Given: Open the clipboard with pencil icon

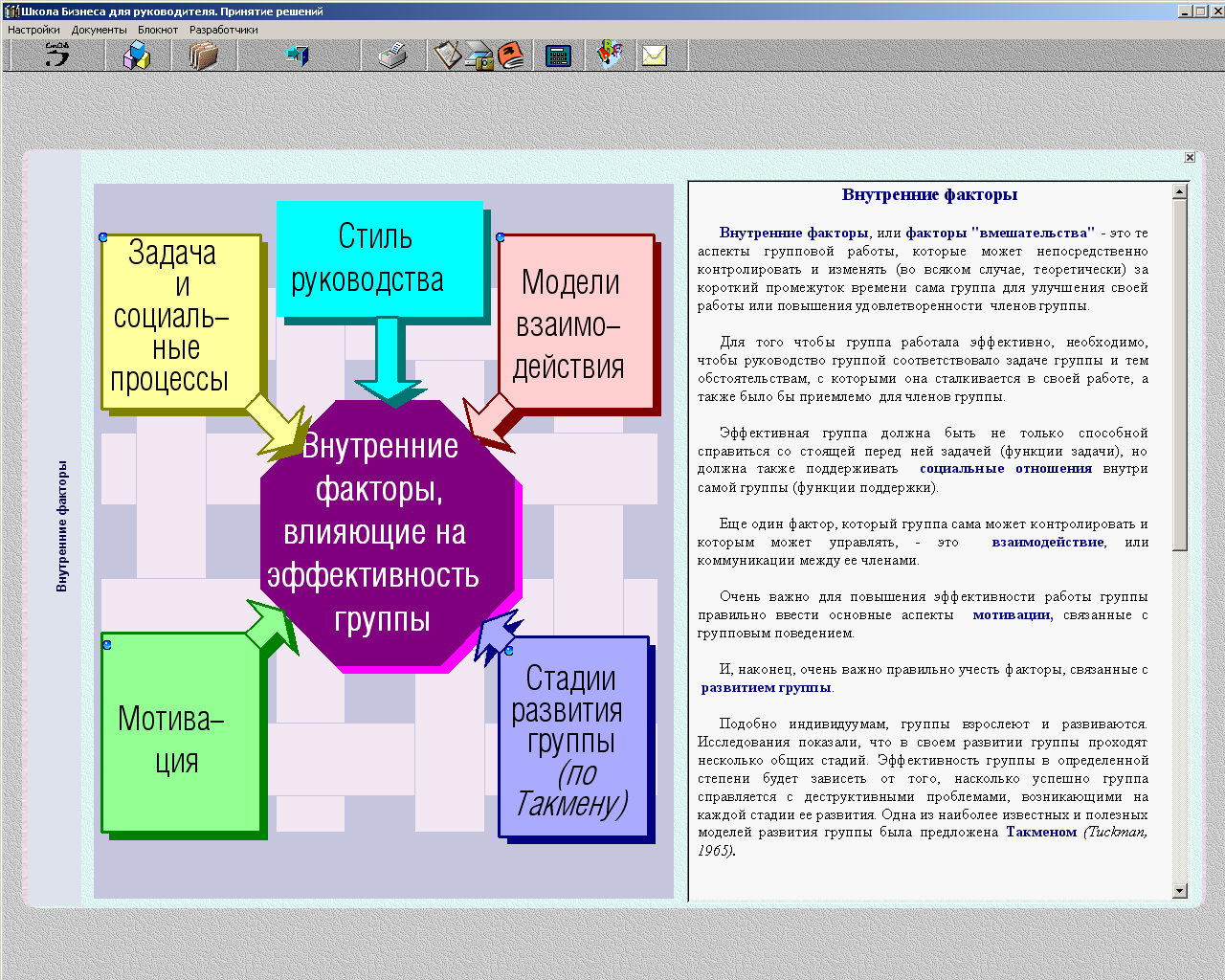Looking at the screenshot, I should click(447, 55).
